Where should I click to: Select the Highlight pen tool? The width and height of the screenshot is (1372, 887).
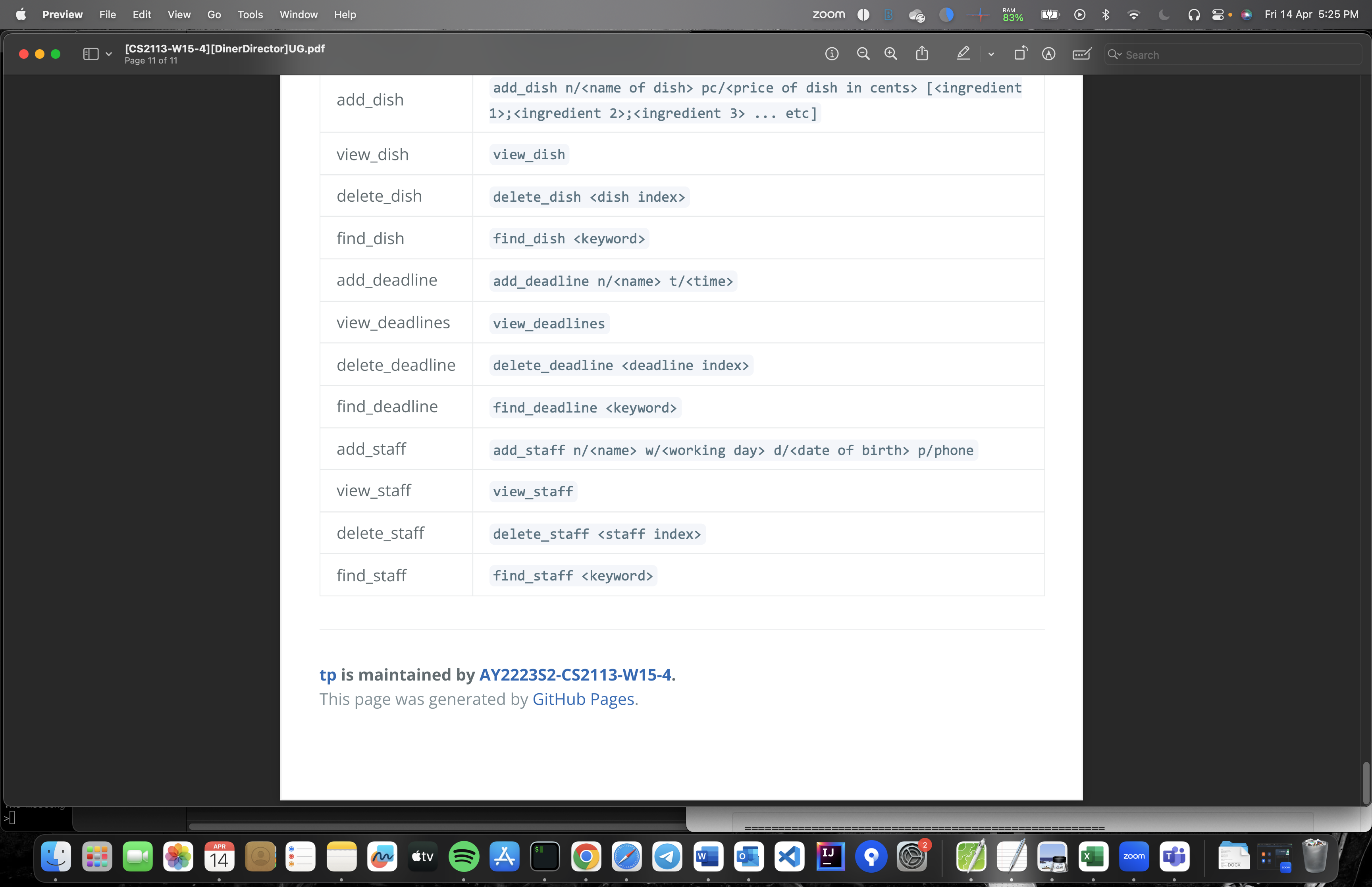[963, 54]
